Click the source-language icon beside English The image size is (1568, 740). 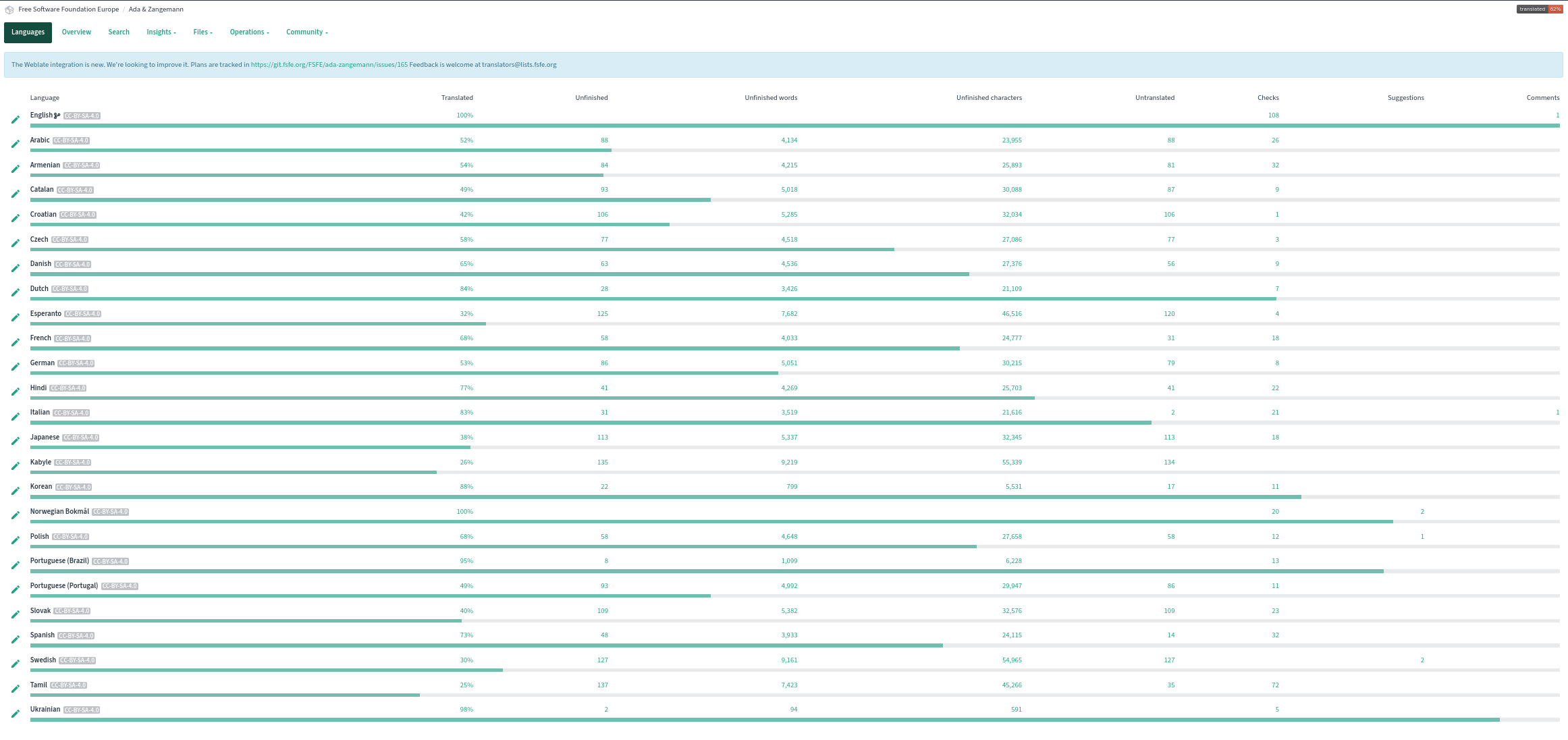point(57,115)
